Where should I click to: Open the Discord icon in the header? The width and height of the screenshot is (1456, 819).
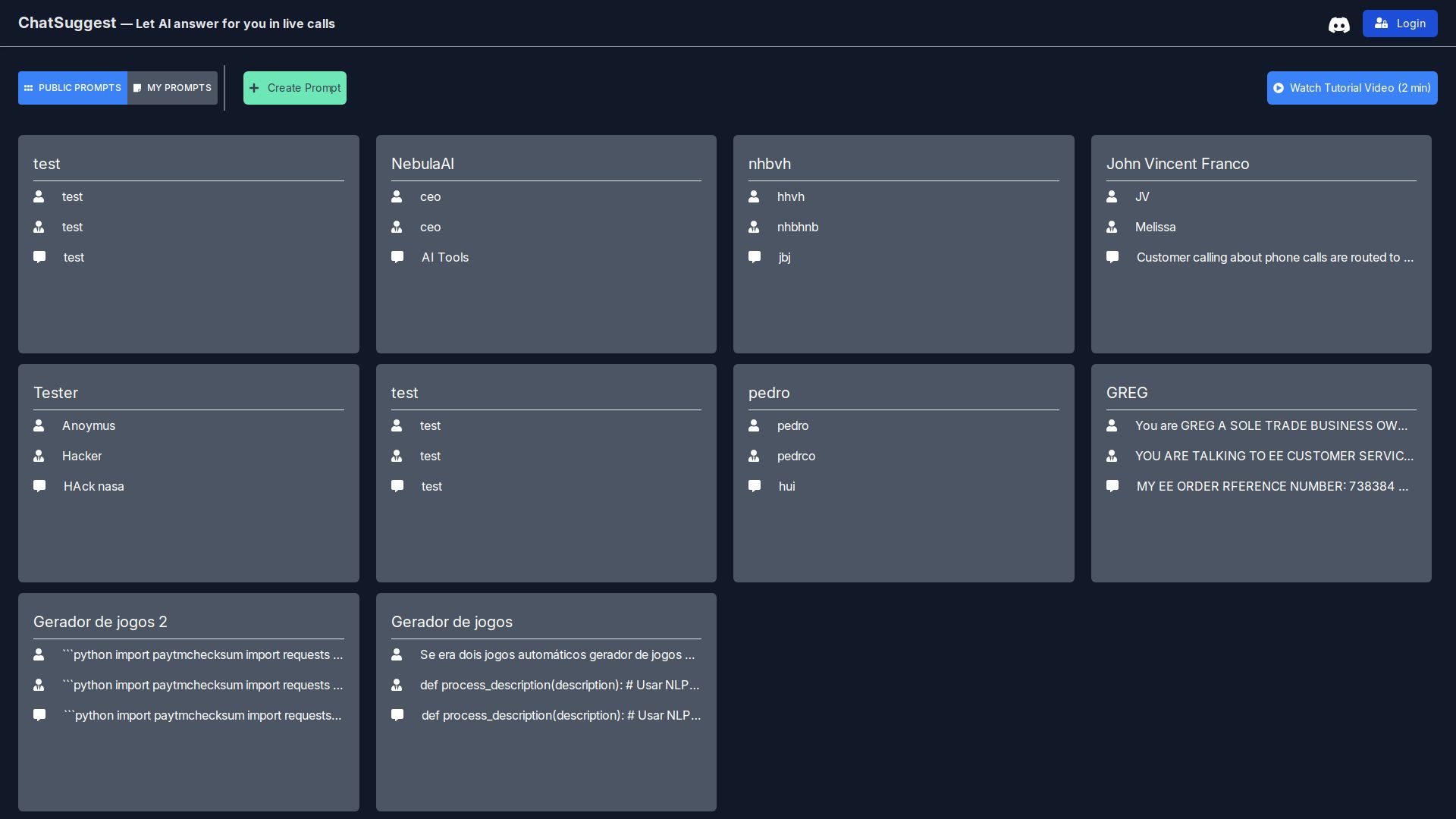tap(1338, 24)
